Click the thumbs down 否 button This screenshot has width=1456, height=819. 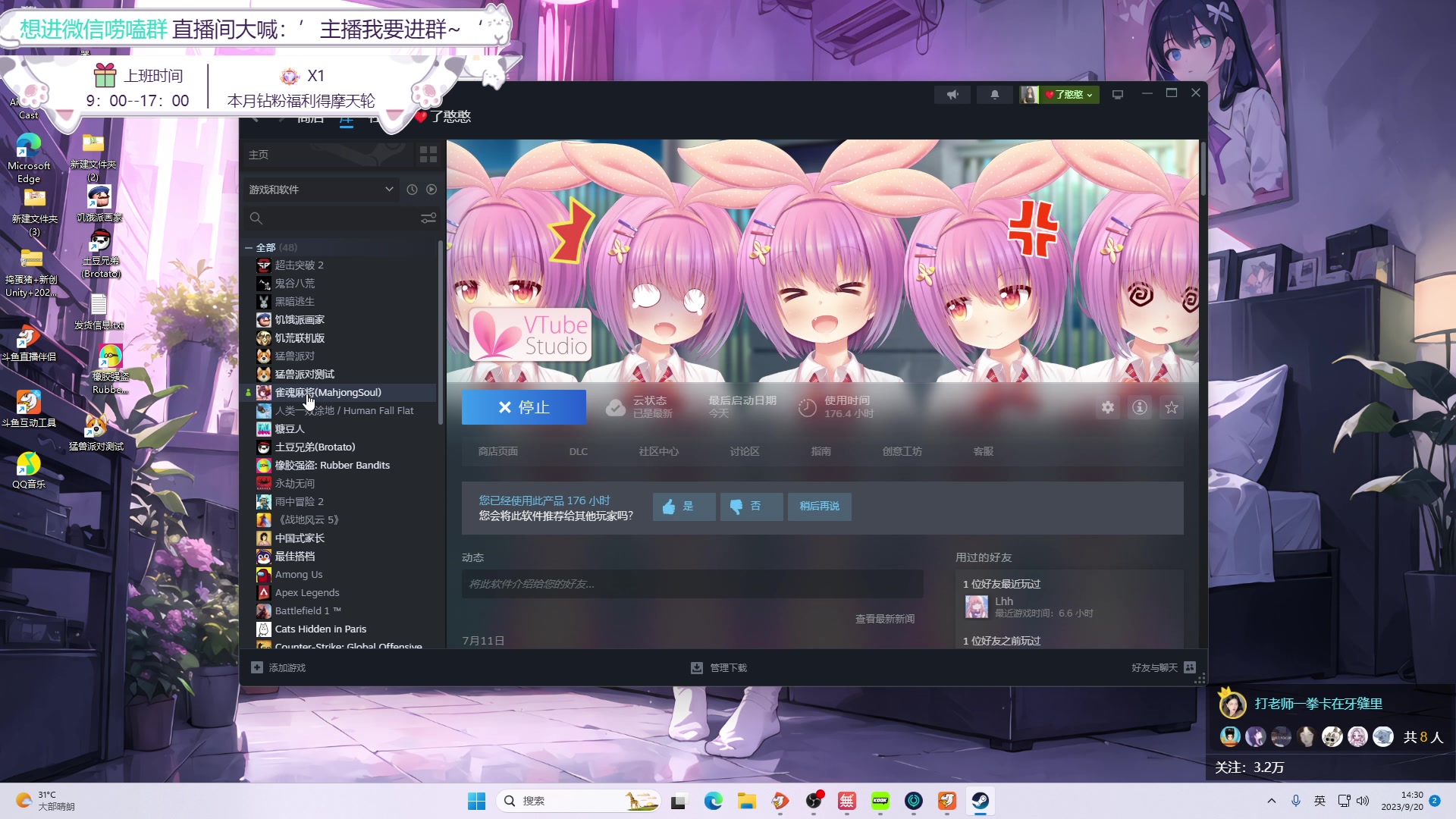click(751, 507)
